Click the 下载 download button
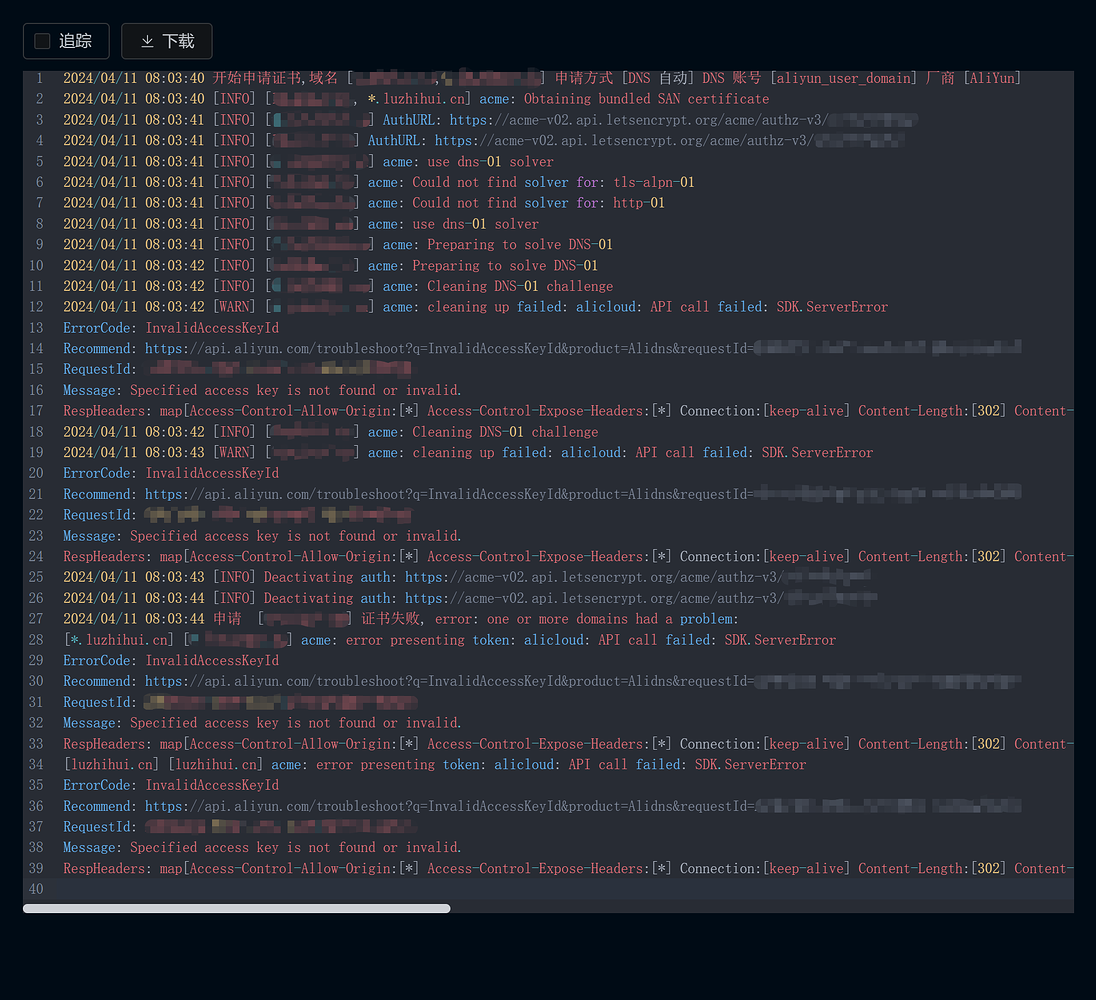Image resolution: width=1096 pixels, height=1000 pixels. pyautogui.click(x=166, y=41)
